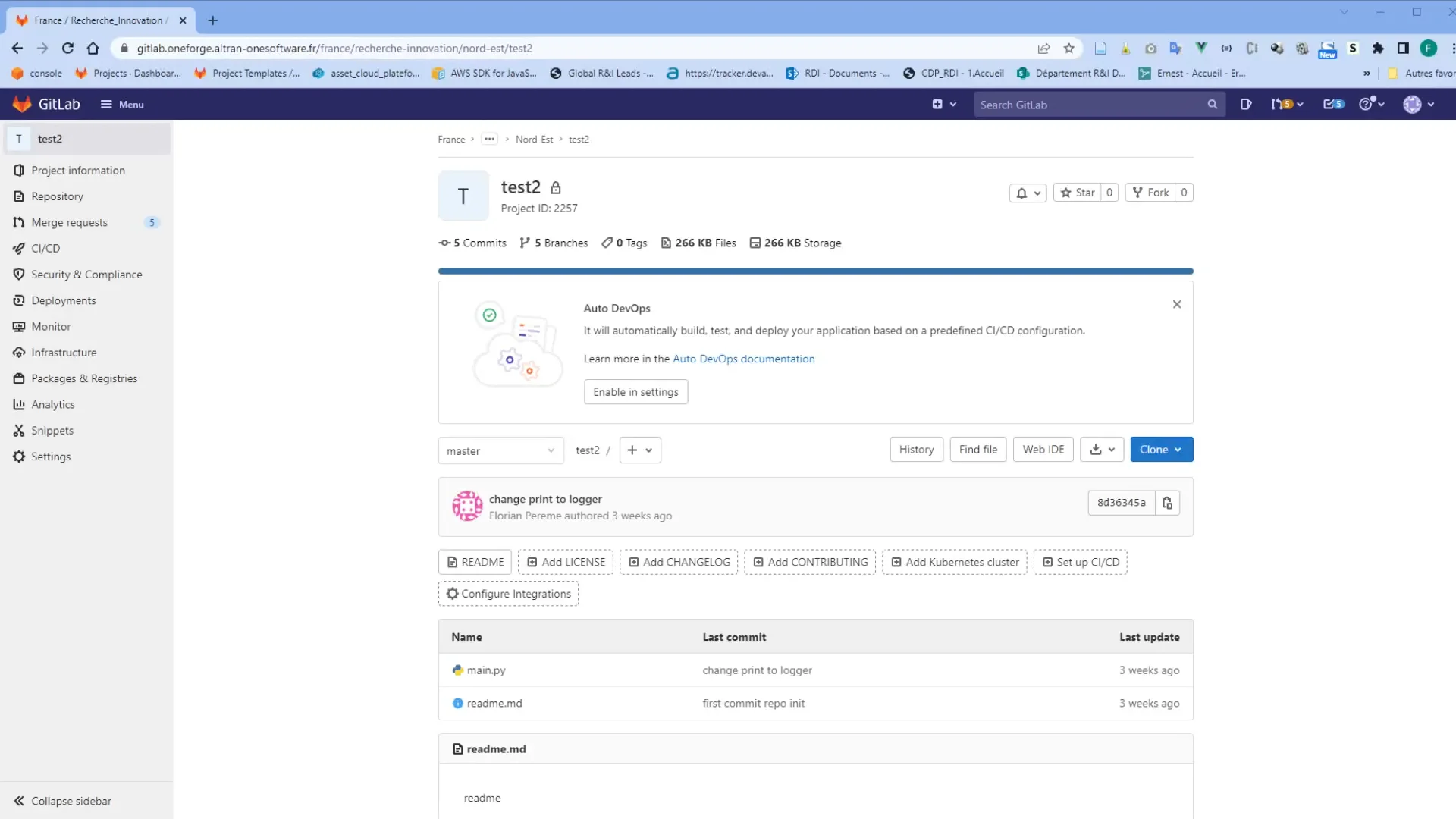This screenshot has height=819, width=1456.
Task: Open Issues icon in top navbar
Action: coord(1246,105)
